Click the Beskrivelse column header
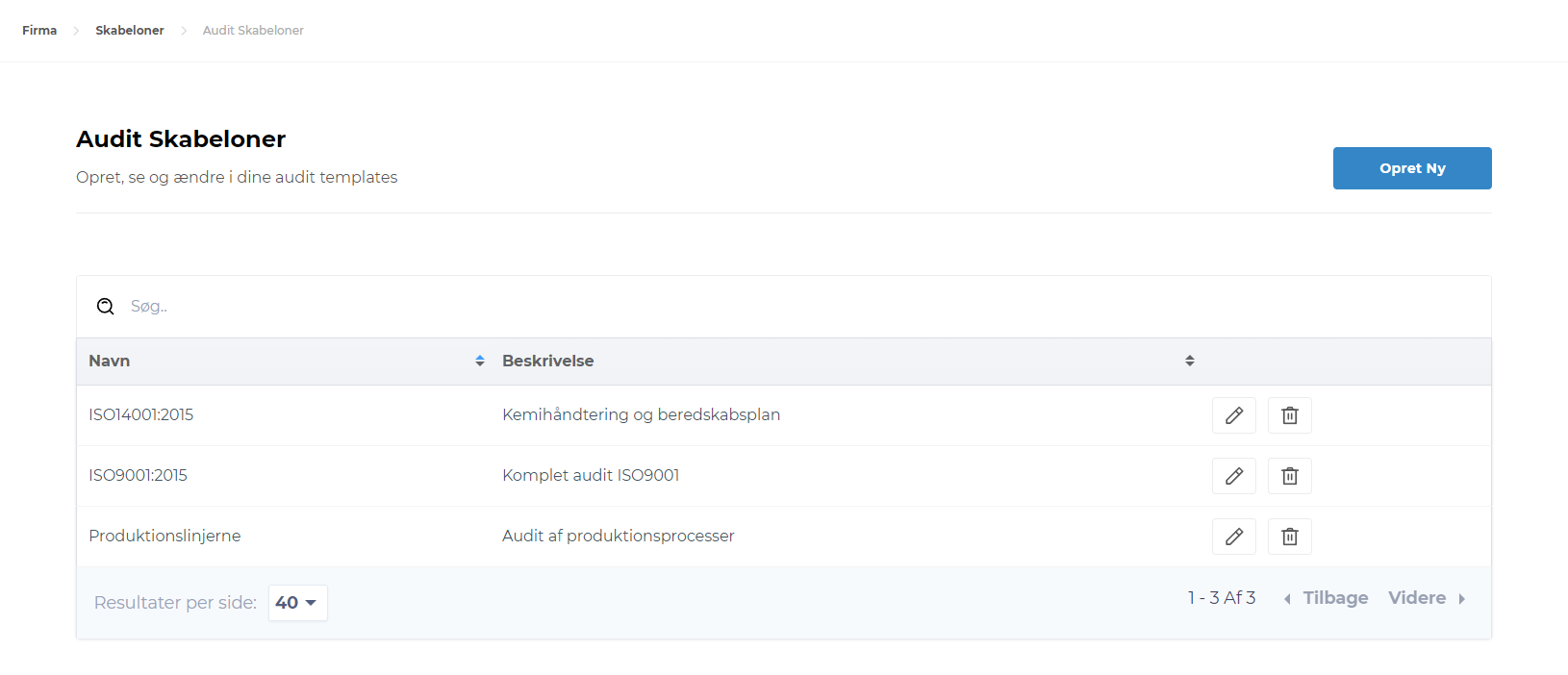 (548, 362)
